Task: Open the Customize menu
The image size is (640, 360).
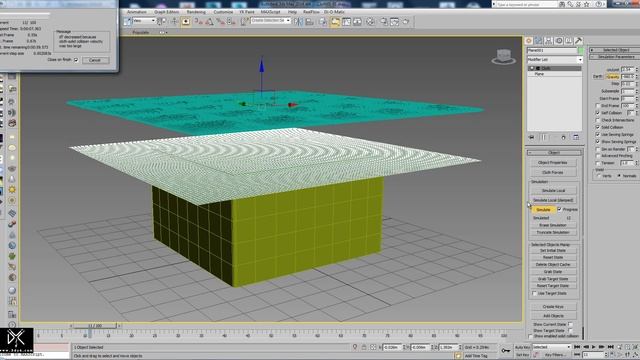Action: [223, 12]
